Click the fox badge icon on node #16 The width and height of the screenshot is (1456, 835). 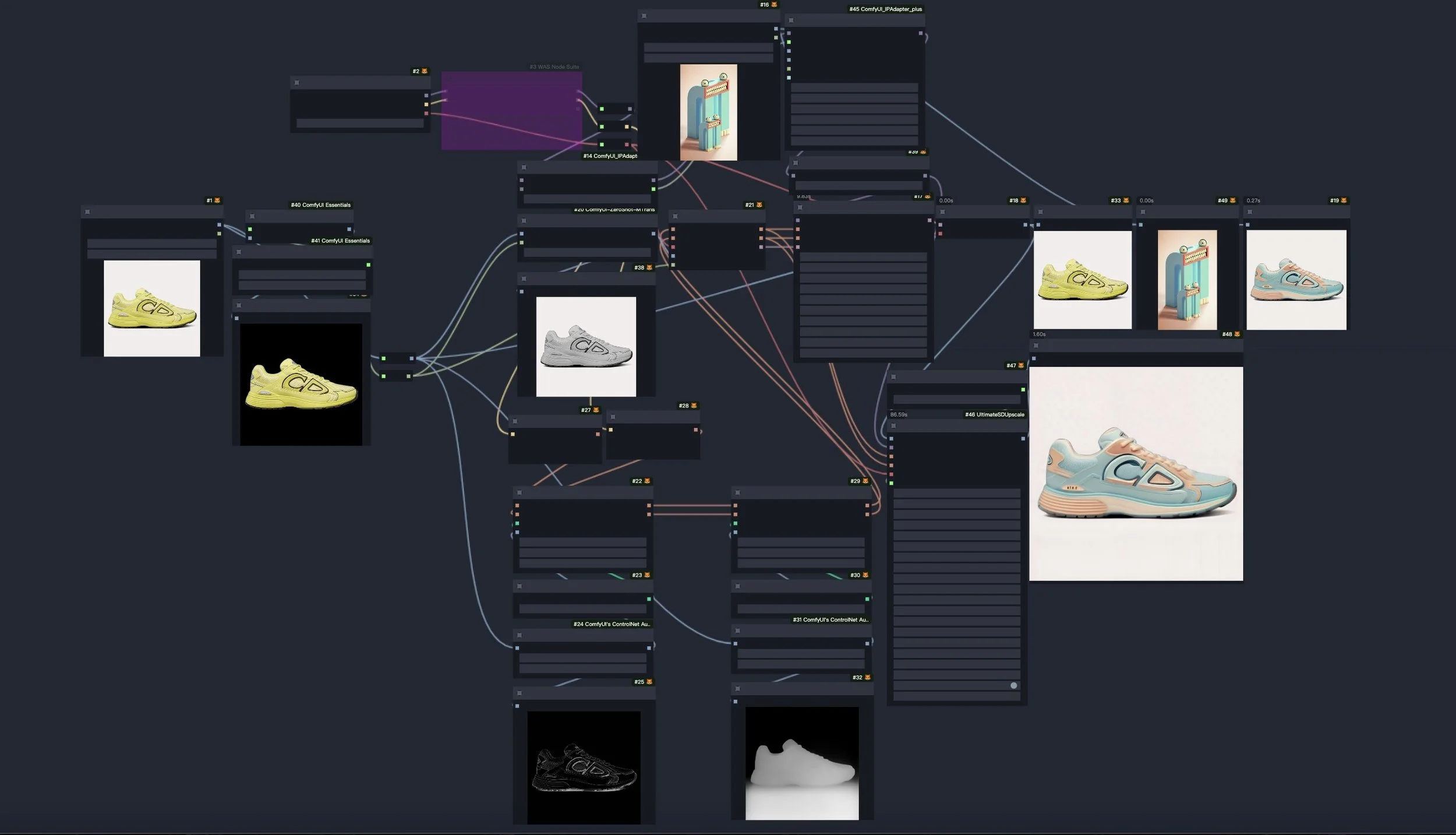pyautogui.click(x=774, y=5)
